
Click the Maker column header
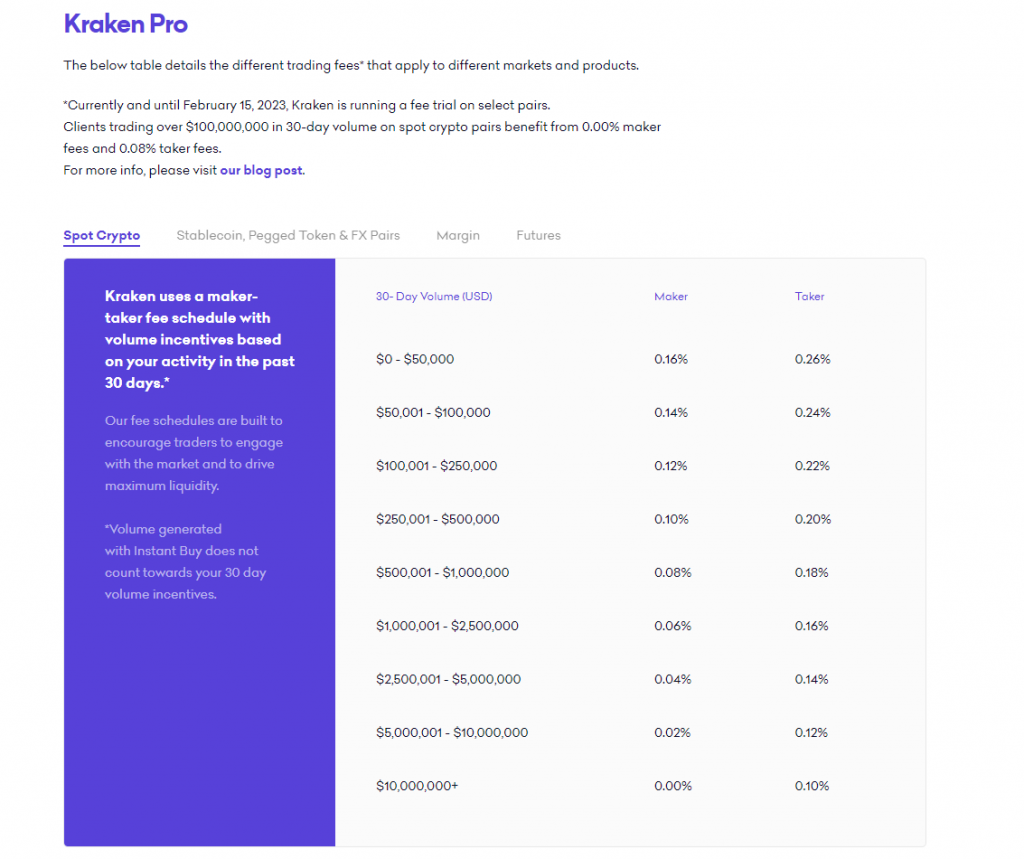[x=671, y=297]
